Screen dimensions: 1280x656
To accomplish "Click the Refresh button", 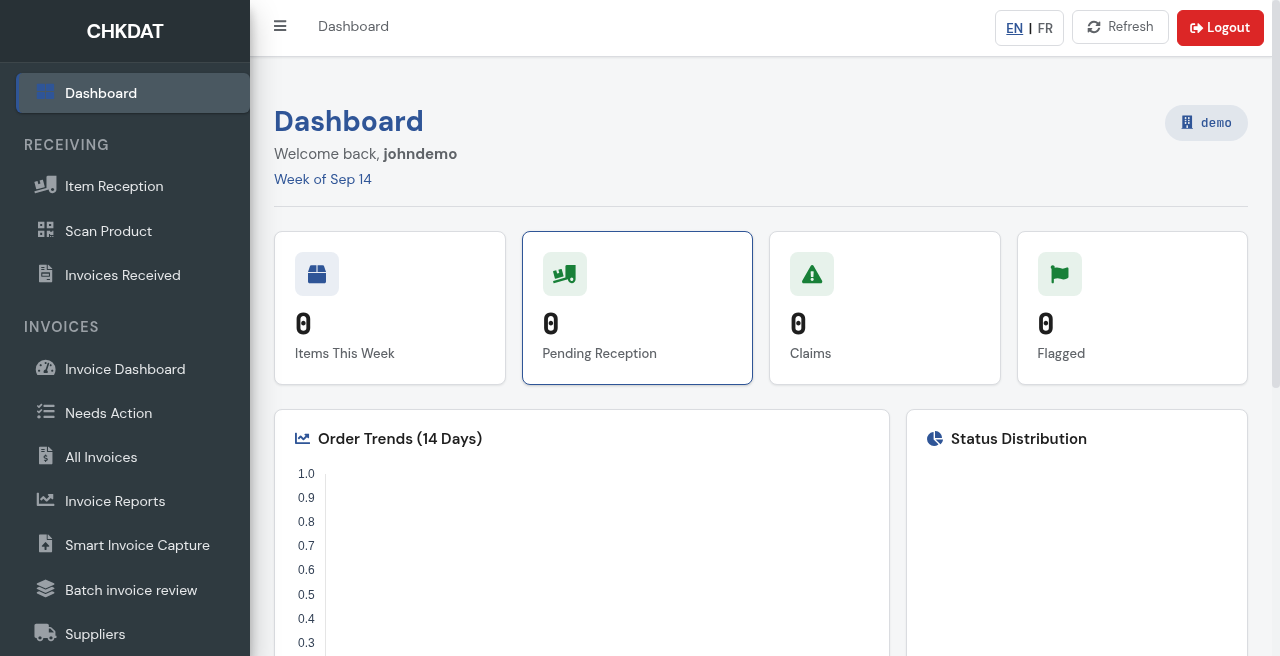I will 1120,27.
